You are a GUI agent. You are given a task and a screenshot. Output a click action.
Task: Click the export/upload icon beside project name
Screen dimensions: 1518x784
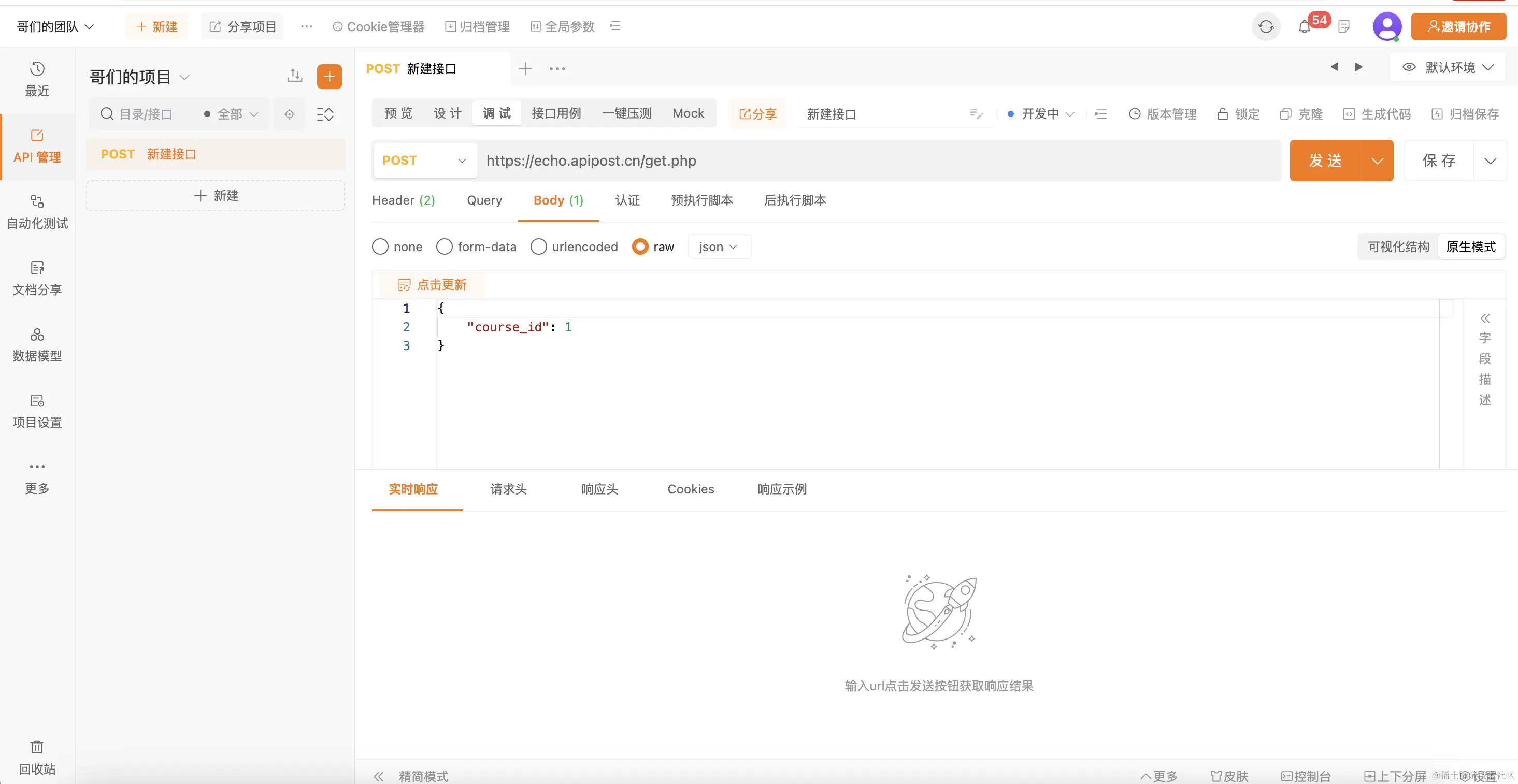coord(295,76)
